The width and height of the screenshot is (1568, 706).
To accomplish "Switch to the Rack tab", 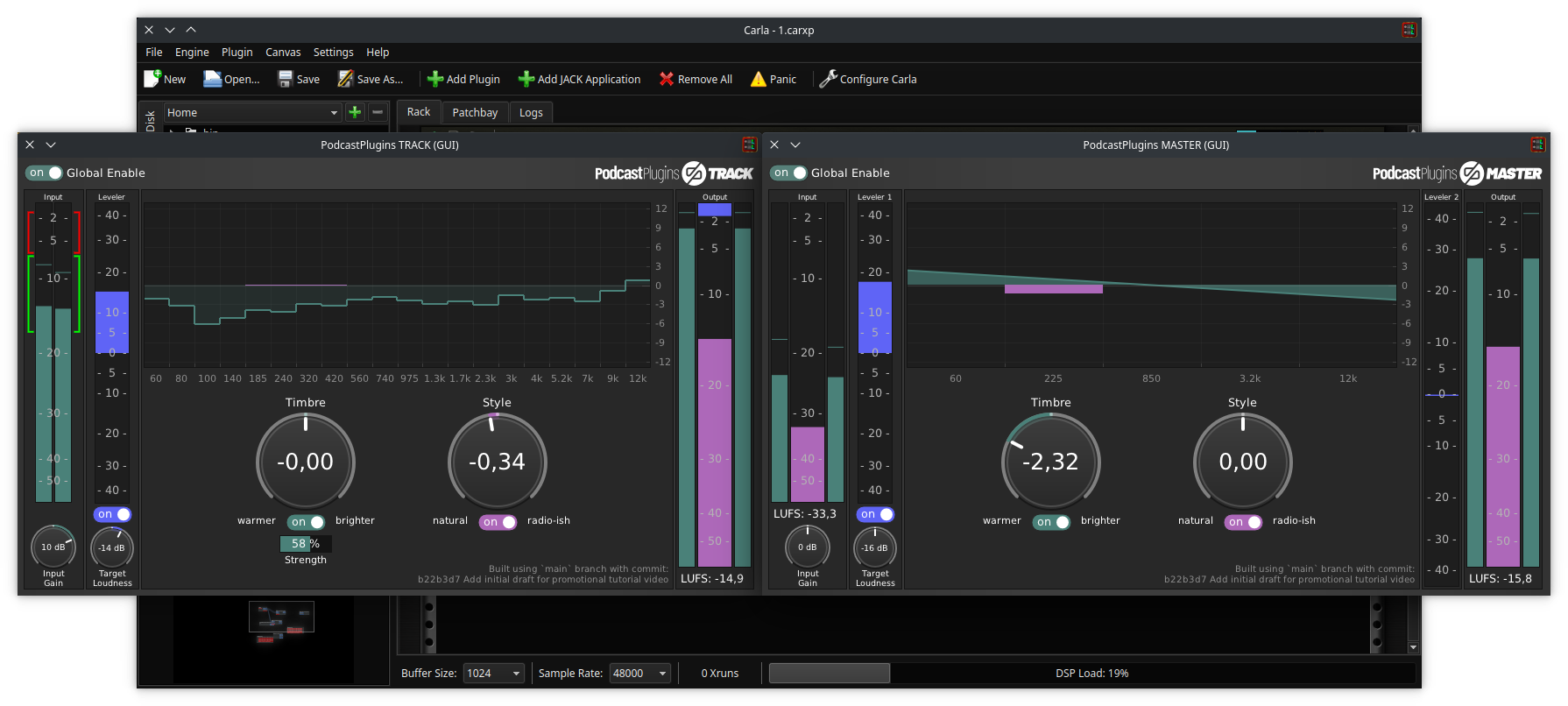I will 419,112.
